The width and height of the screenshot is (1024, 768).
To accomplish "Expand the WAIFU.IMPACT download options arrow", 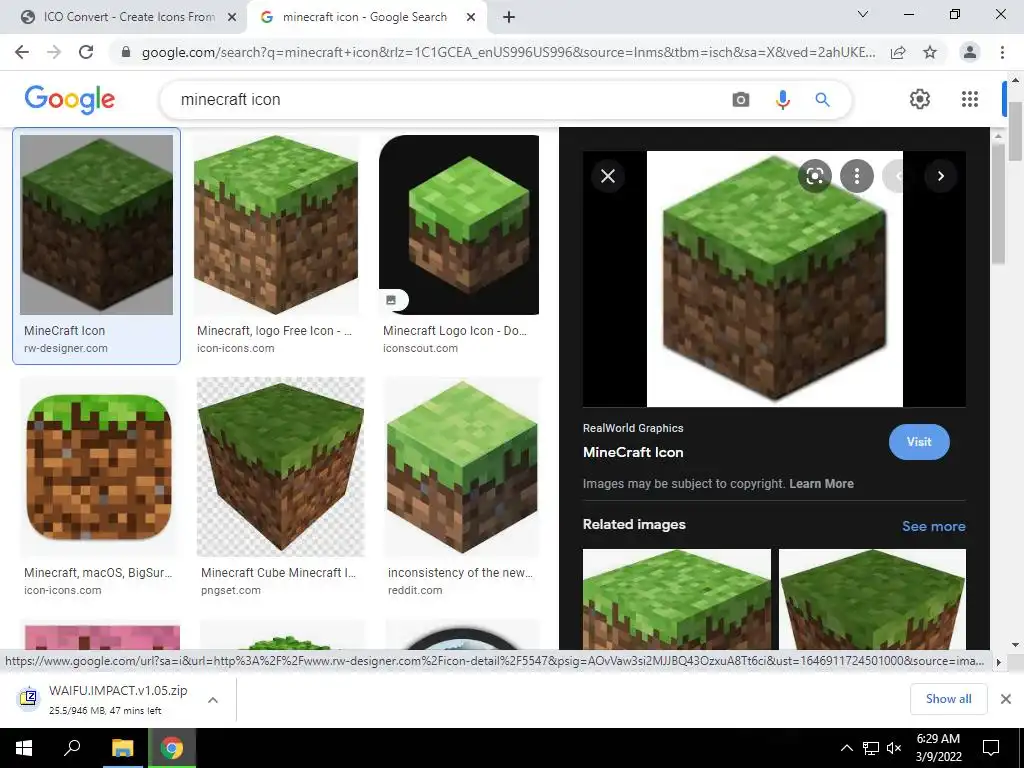I will tap(212, 699).
